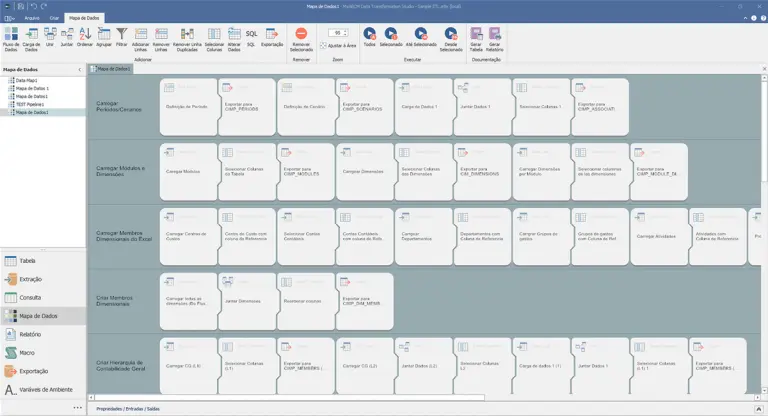
Task: Click the Agrupar ribbon icon
Action: (103, 38)
